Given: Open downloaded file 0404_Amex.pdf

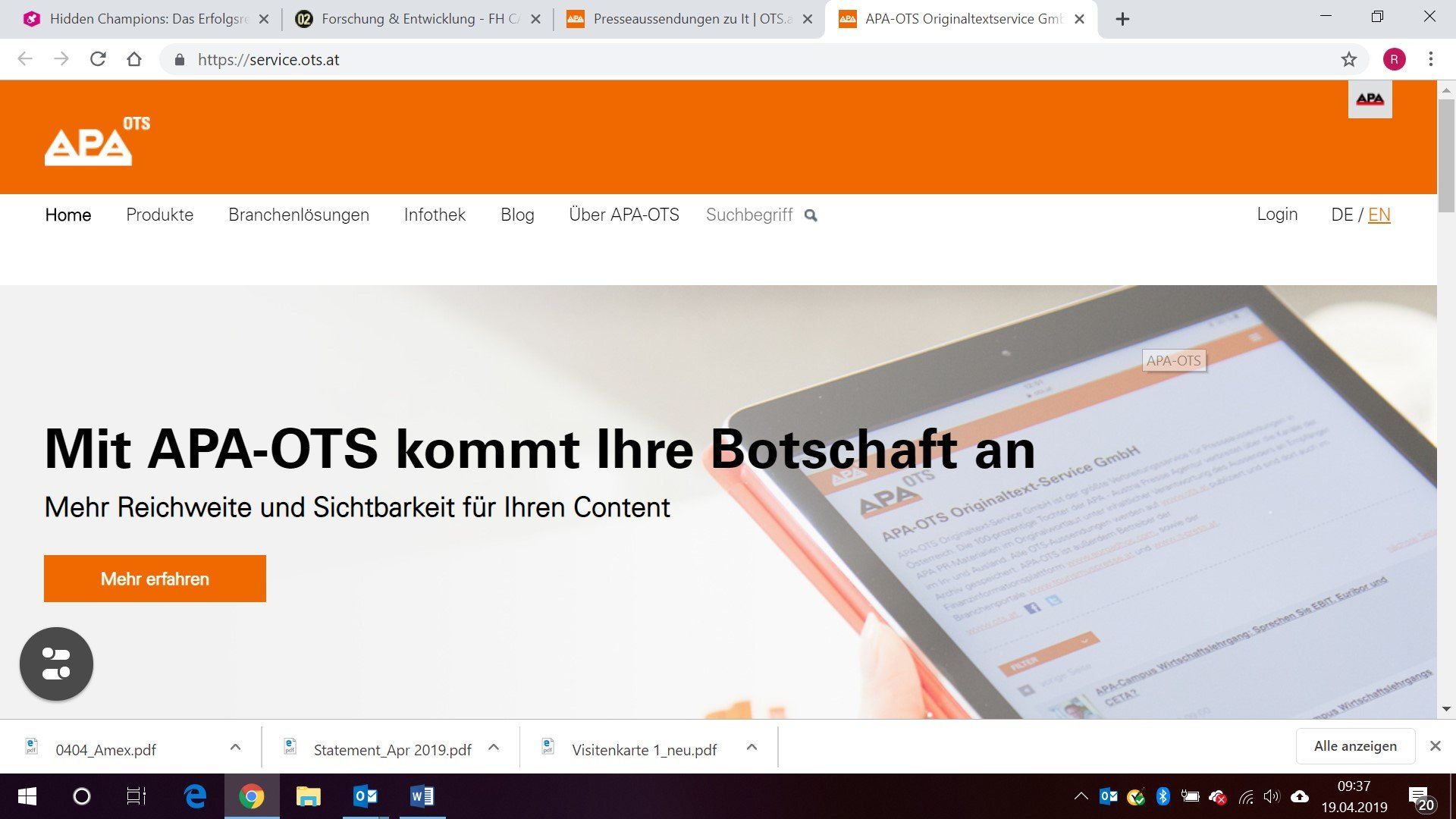Looking at the screenshot, I should 105,749.
